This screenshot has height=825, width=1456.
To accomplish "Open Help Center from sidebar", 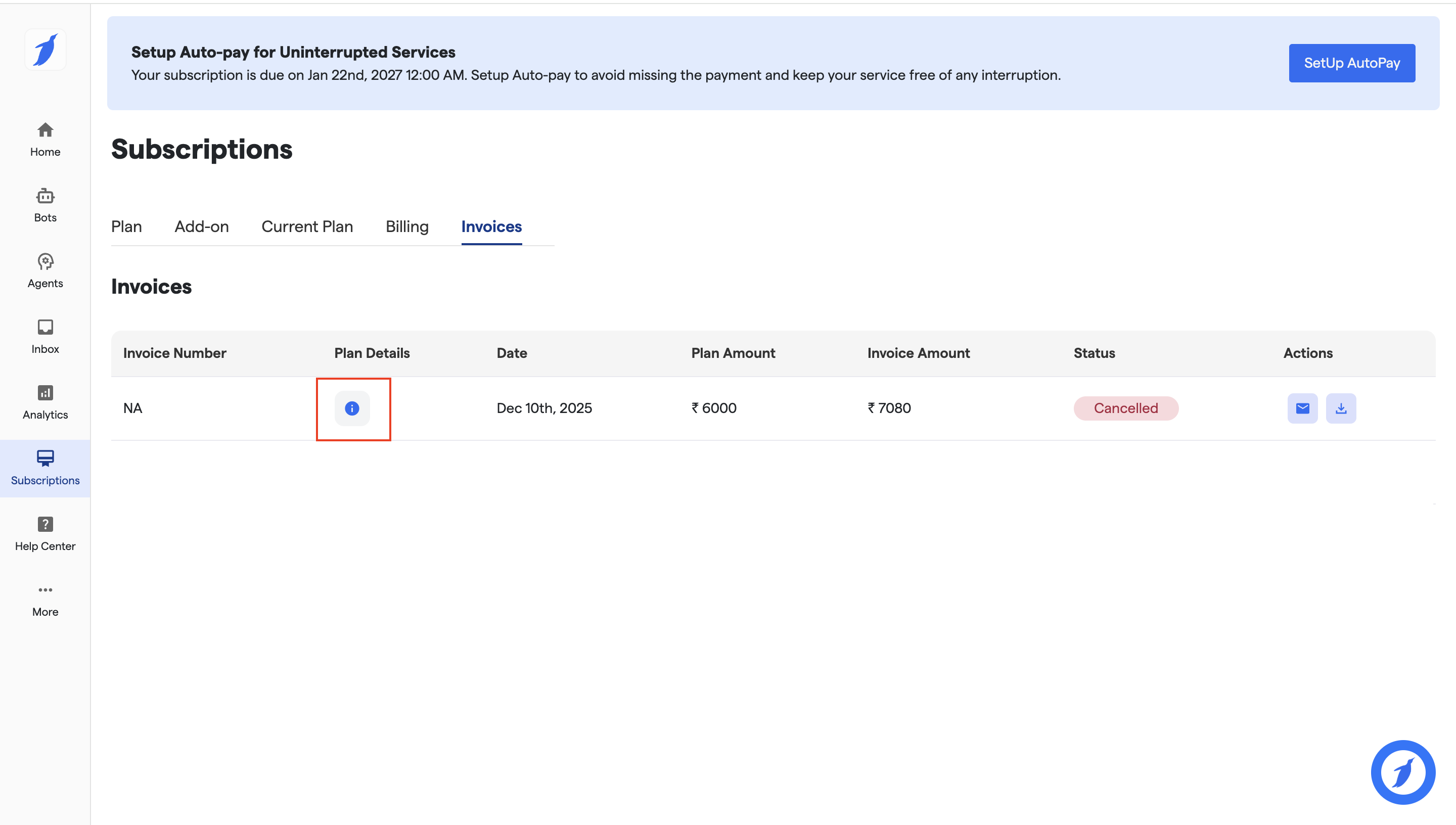I will (x=45, y=534).
